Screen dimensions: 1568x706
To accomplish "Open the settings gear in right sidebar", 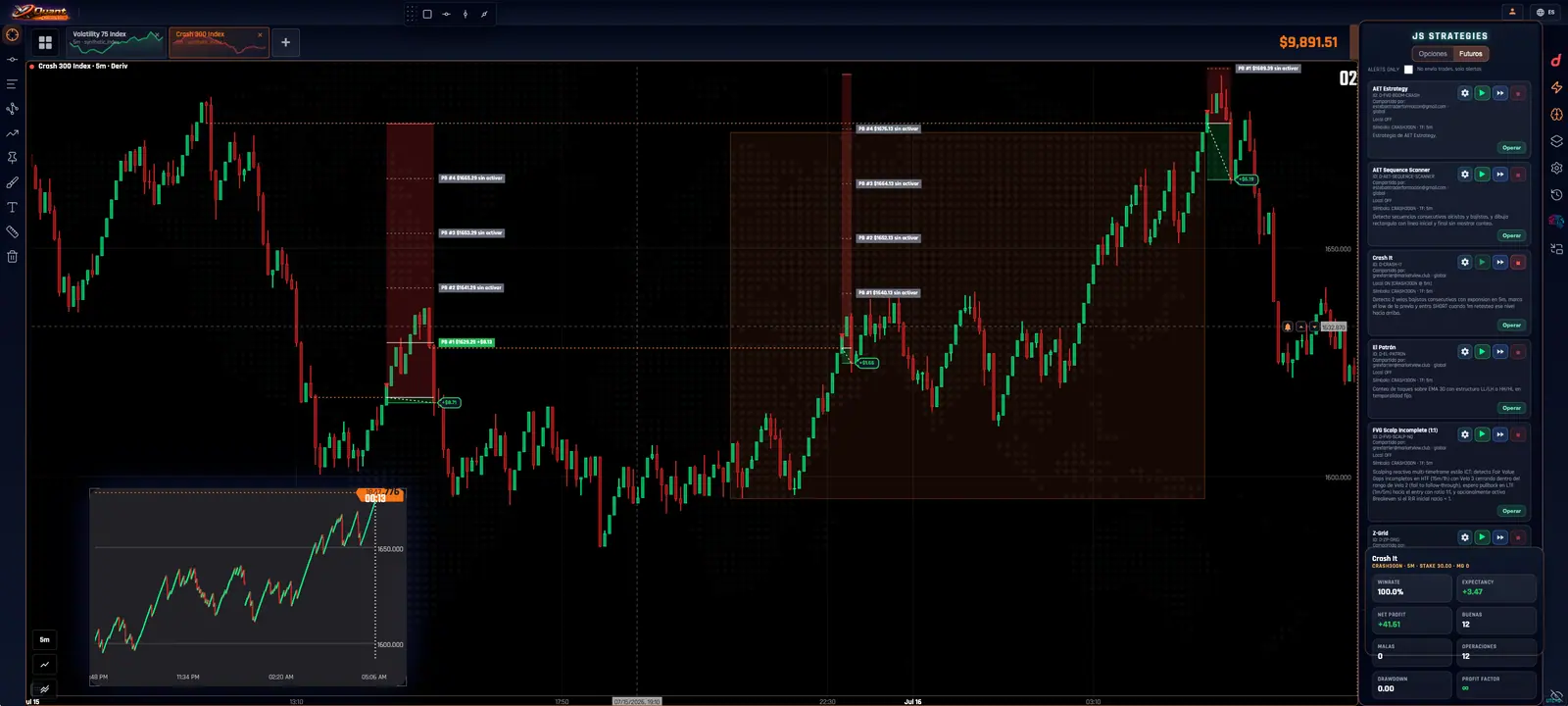I will click(x=1556, y=168).
